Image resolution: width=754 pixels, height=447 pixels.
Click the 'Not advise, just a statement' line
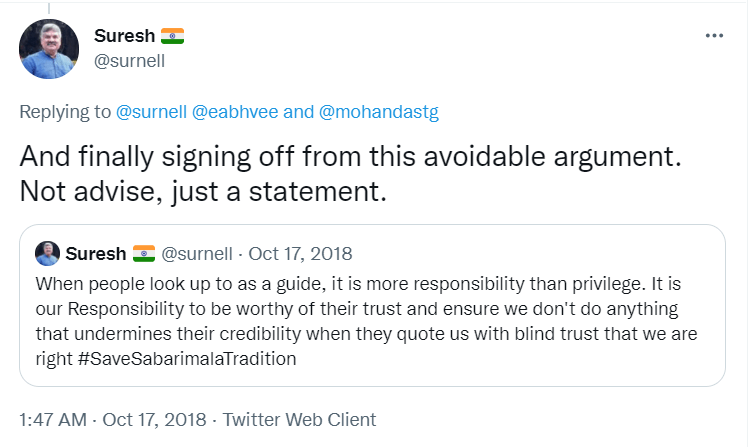pos(203,191)
